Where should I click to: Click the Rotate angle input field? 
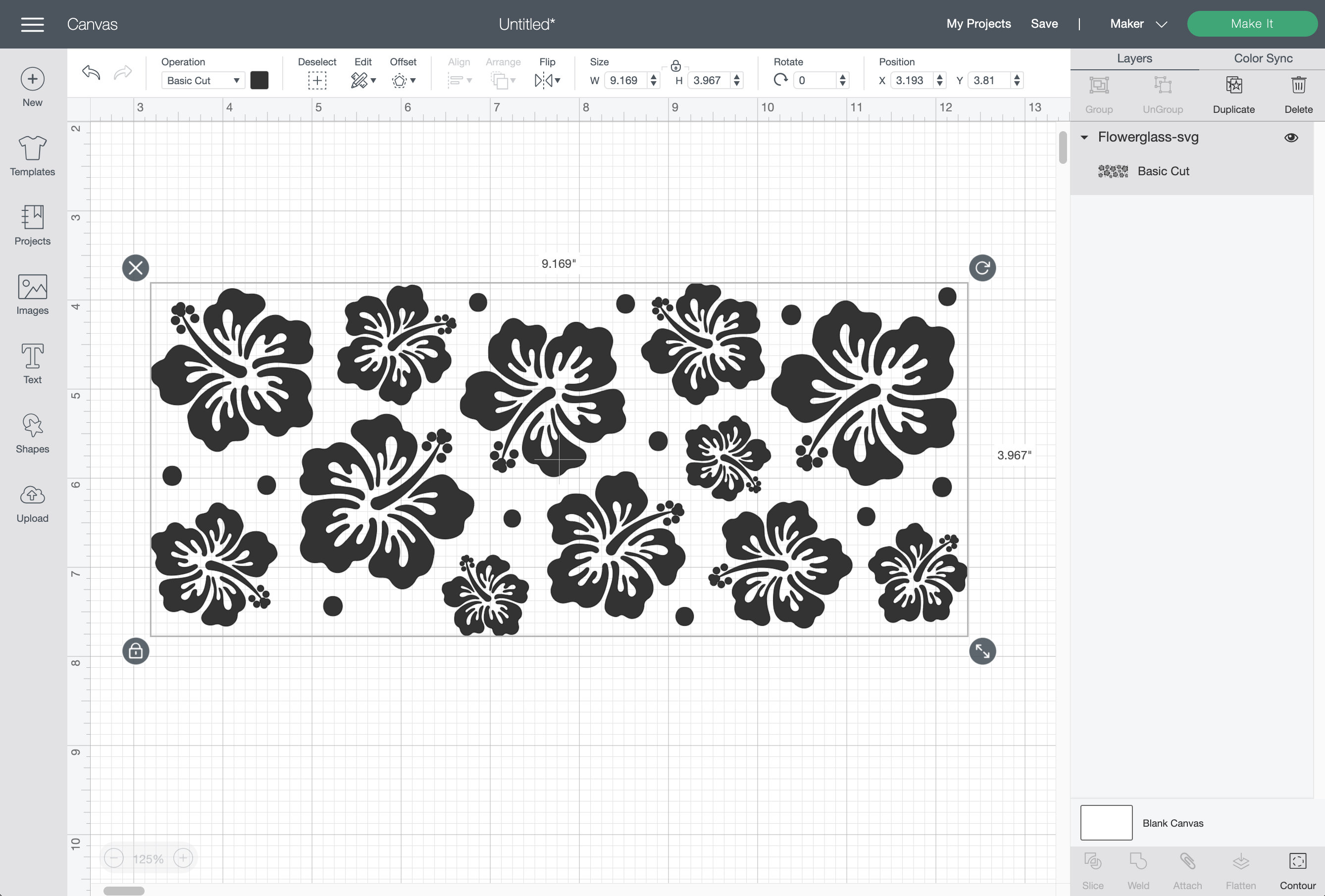815,80
